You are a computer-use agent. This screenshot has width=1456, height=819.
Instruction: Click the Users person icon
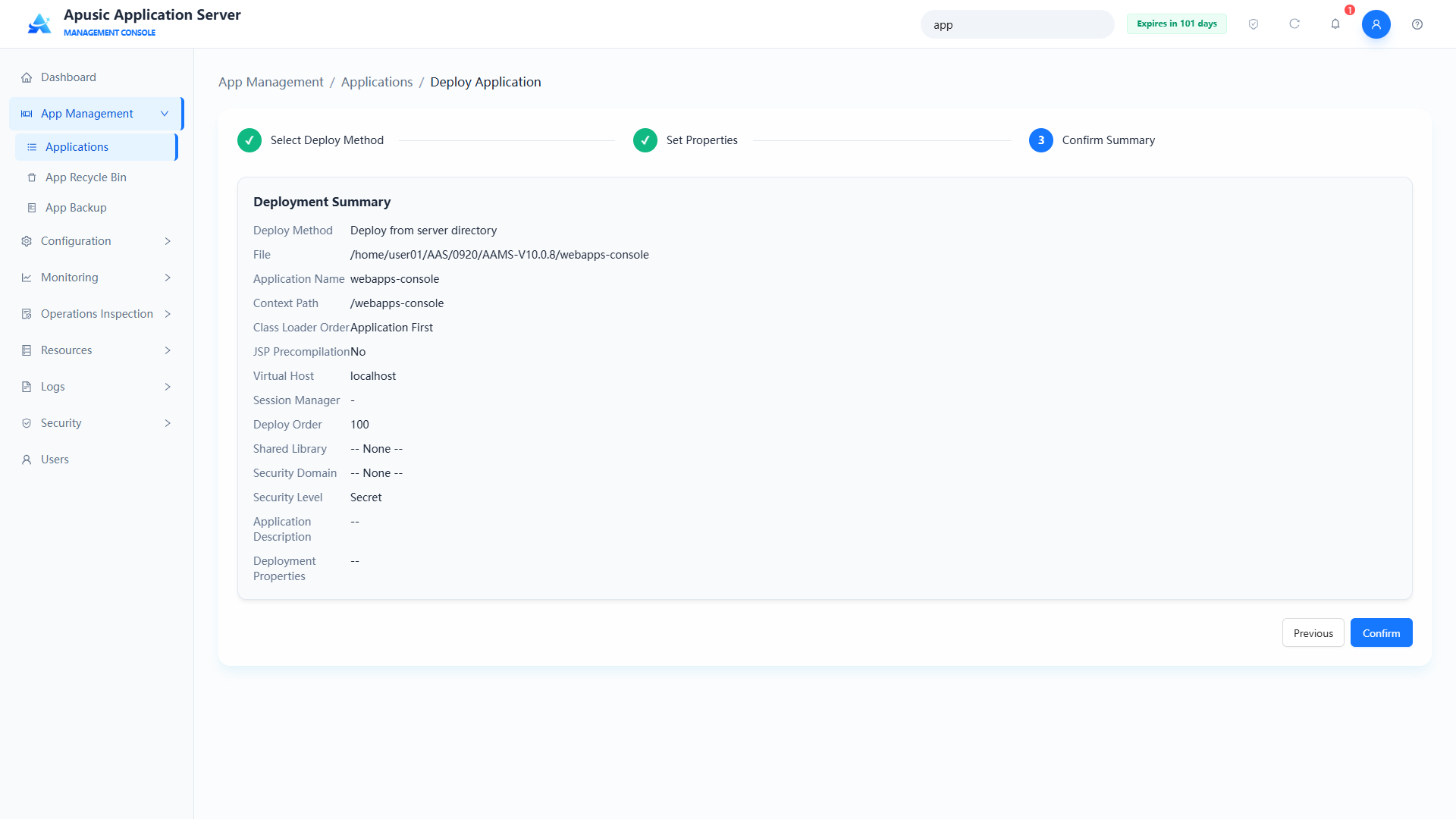[27, 460]
